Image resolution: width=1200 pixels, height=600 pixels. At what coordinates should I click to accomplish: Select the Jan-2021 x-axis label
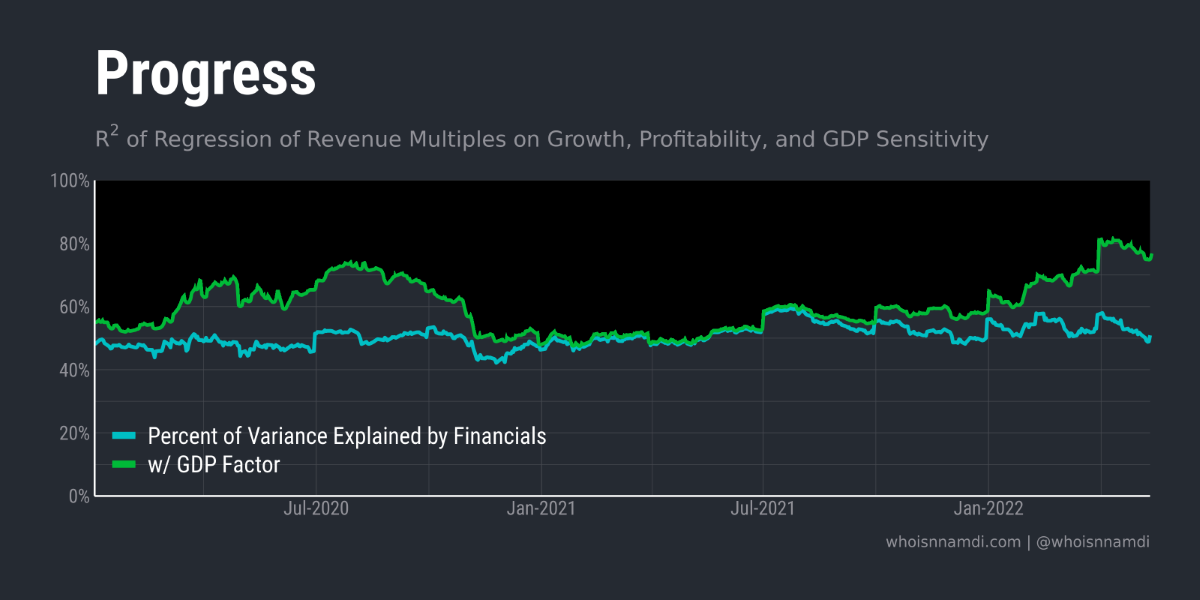540,509
